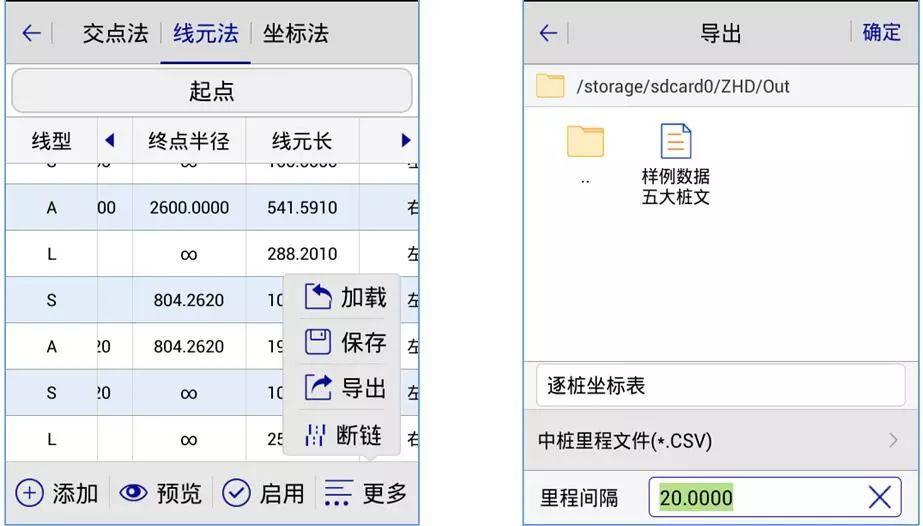
Task: Click the 逐桩坐标表 filename field
Action: pos(721,385)
